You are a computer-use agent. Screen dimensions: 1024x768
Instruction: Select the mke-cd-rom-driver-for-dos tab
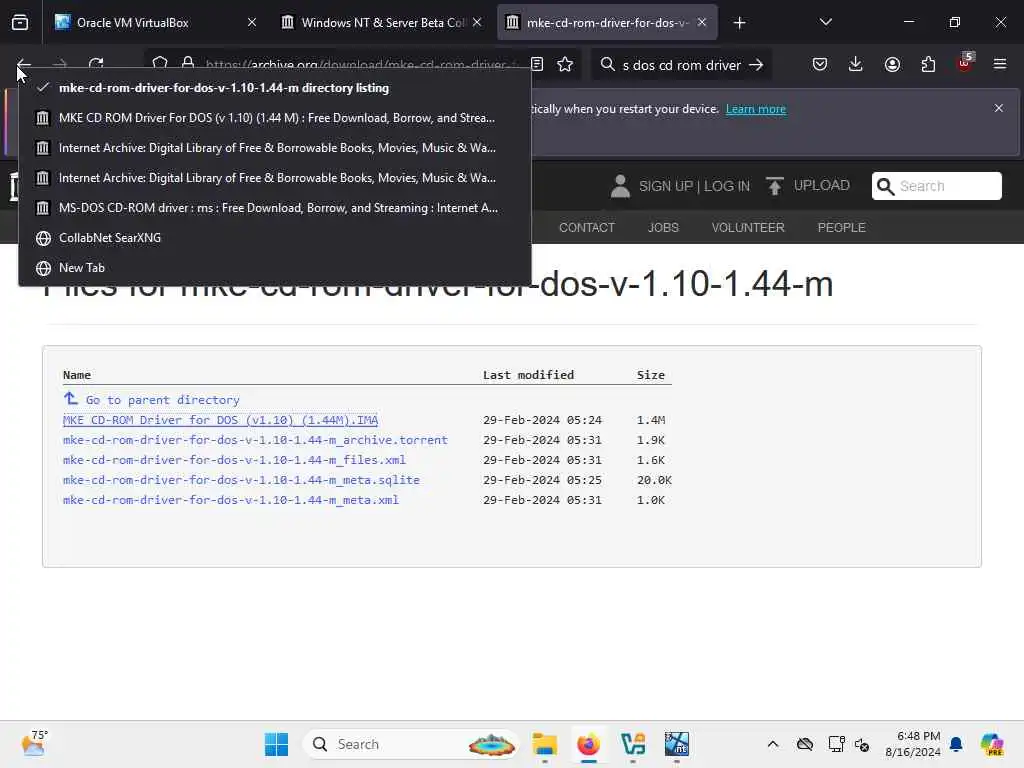click(x=607, y=22)
